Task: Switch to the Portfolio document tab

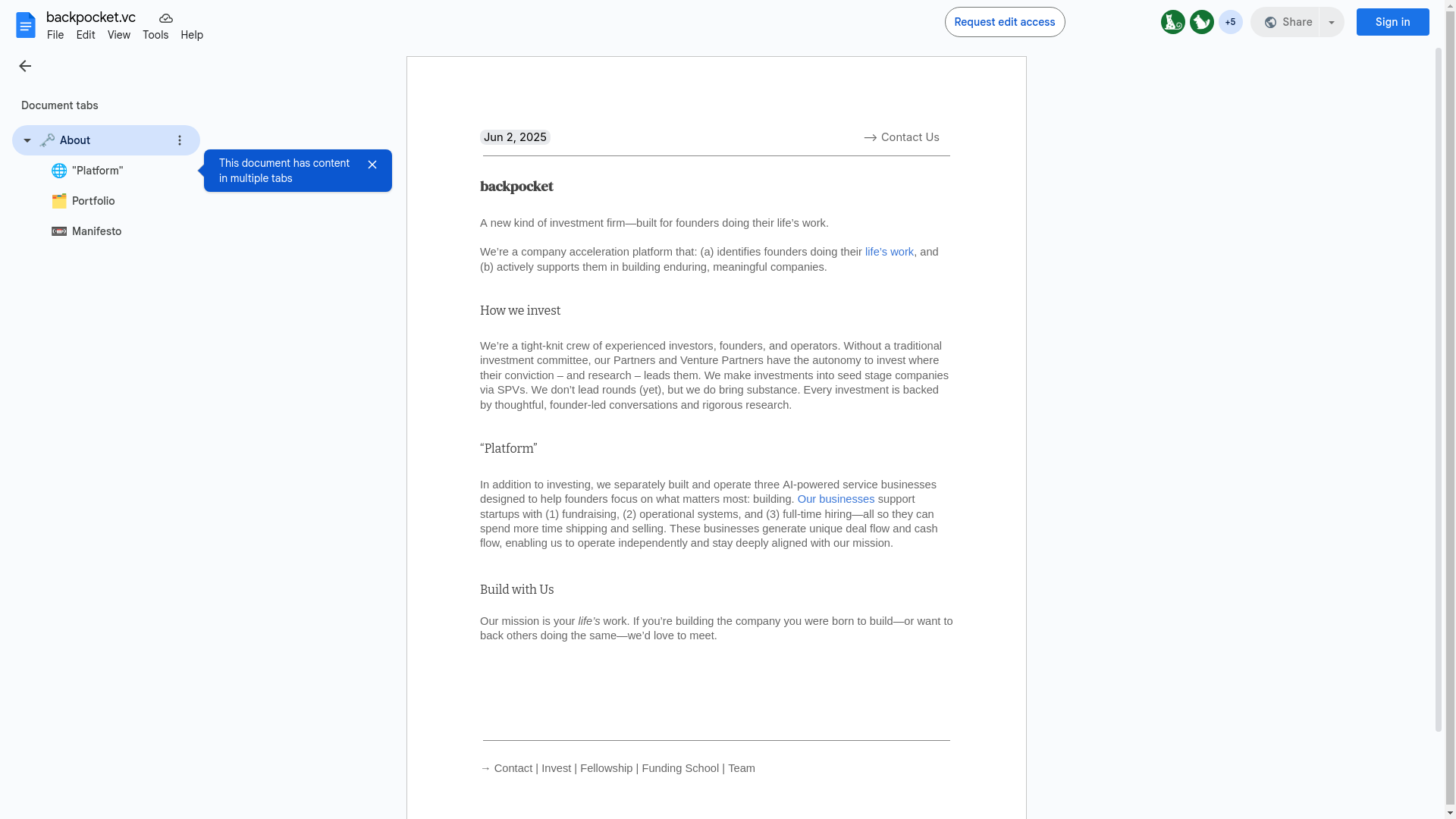Action: coord(93,201)
